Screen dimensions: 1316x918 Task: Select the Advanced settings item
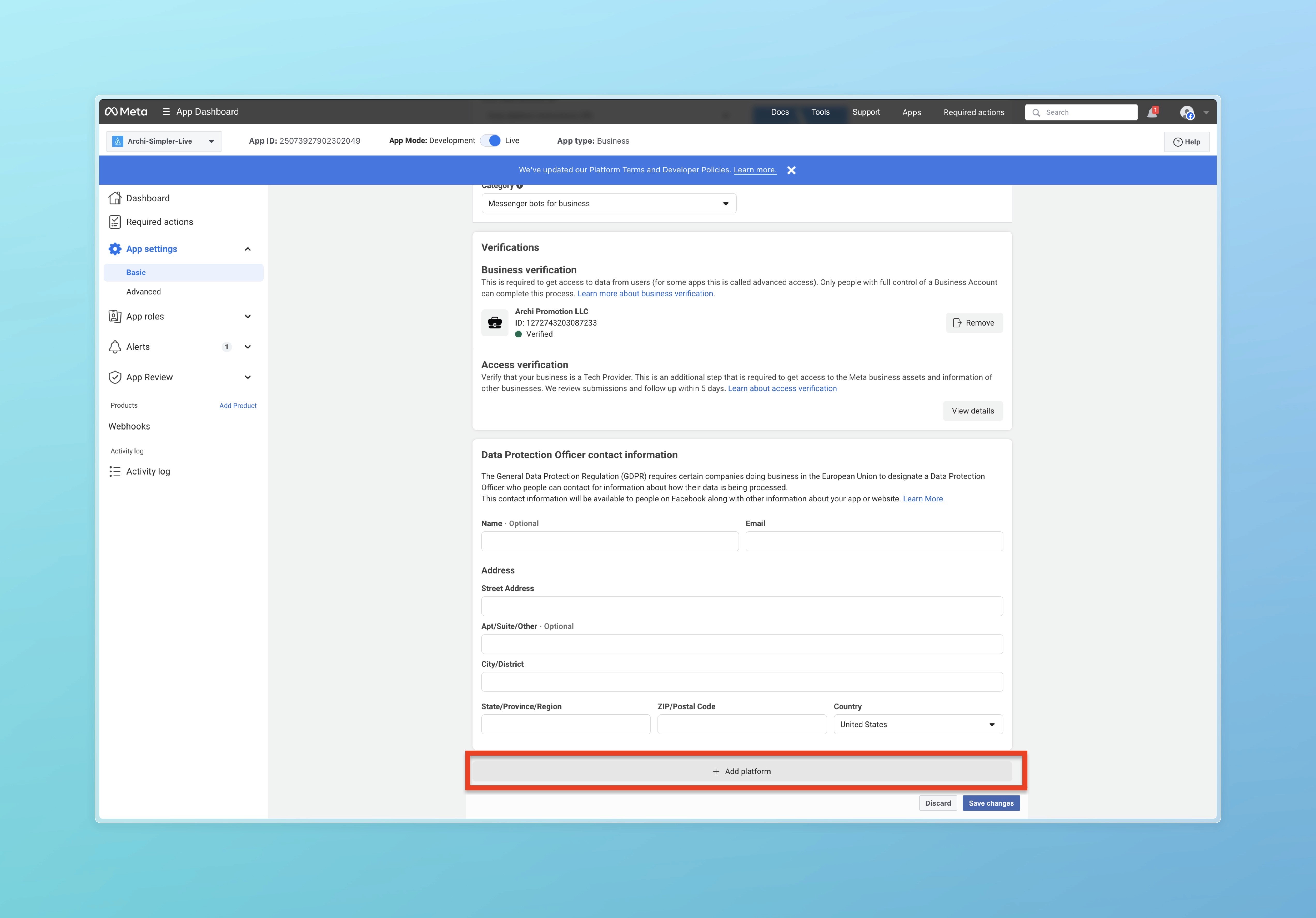point(143,292)
